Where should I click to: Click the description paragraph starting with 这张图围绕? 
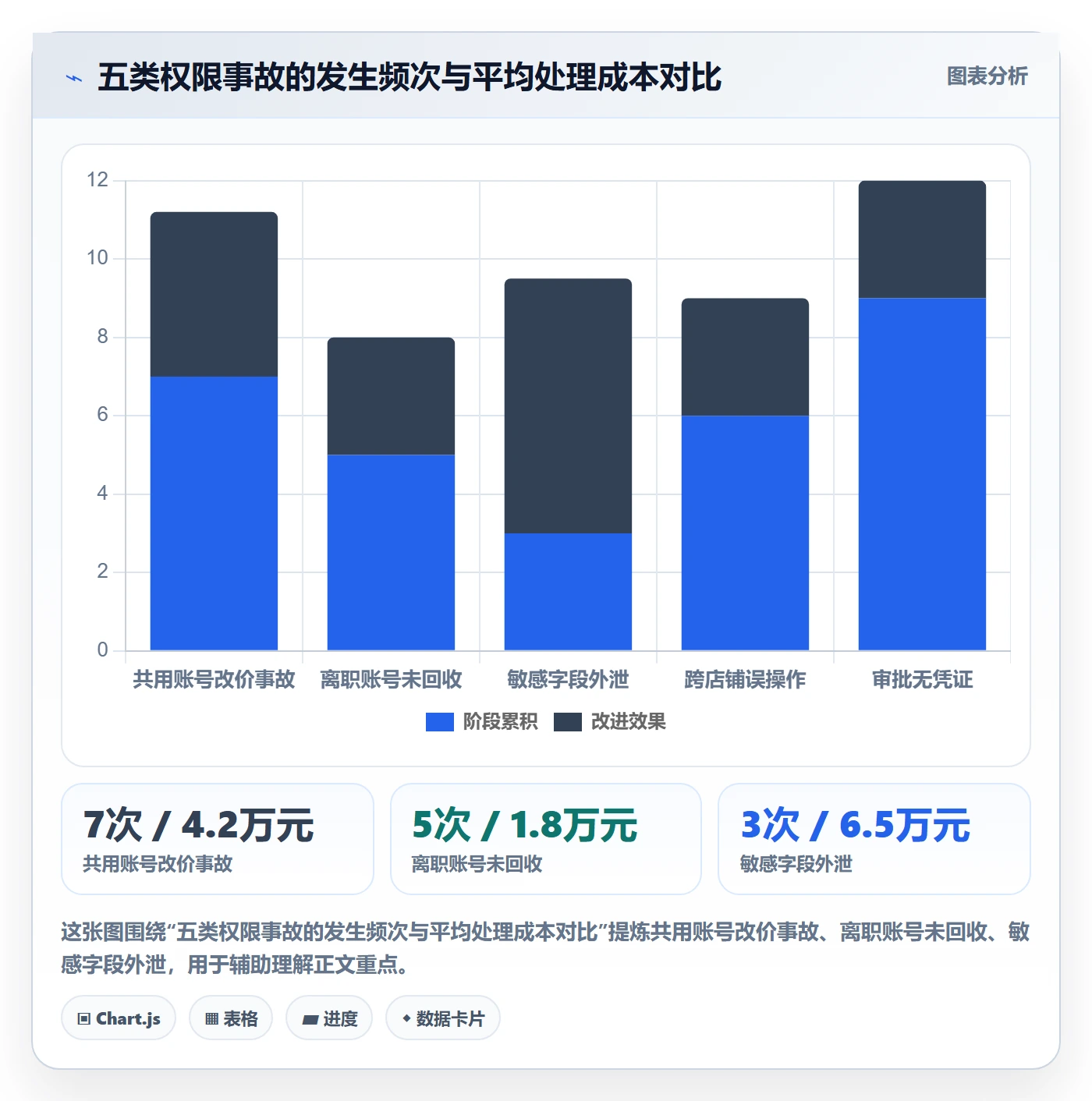click(545, 948)
